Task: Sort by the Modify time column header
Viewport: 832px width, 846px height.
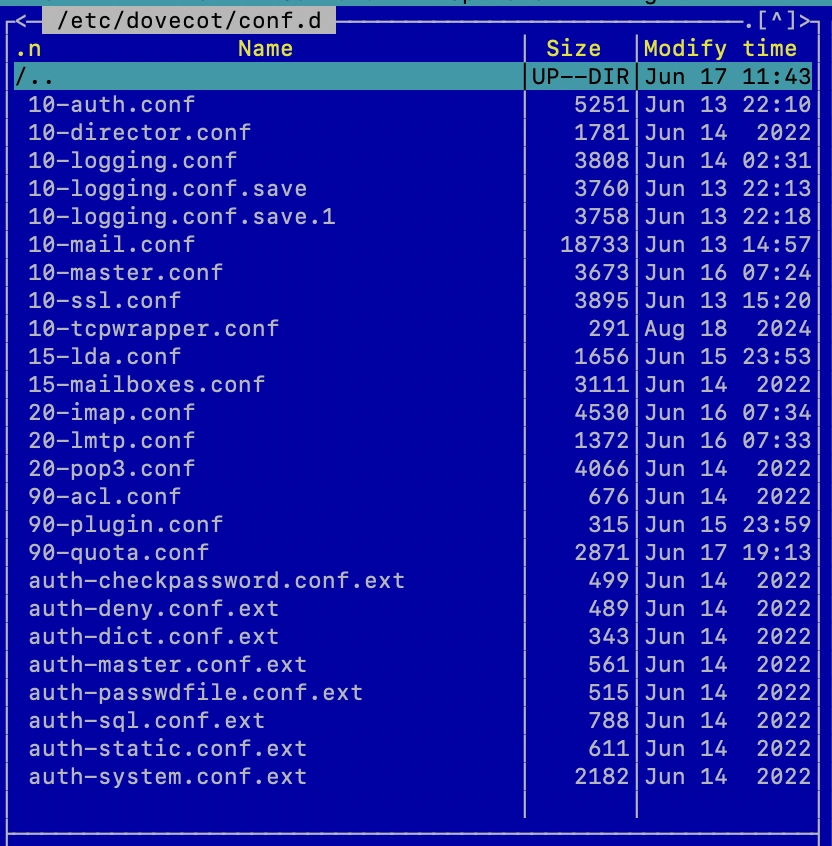Action: (x=720, y=48)
